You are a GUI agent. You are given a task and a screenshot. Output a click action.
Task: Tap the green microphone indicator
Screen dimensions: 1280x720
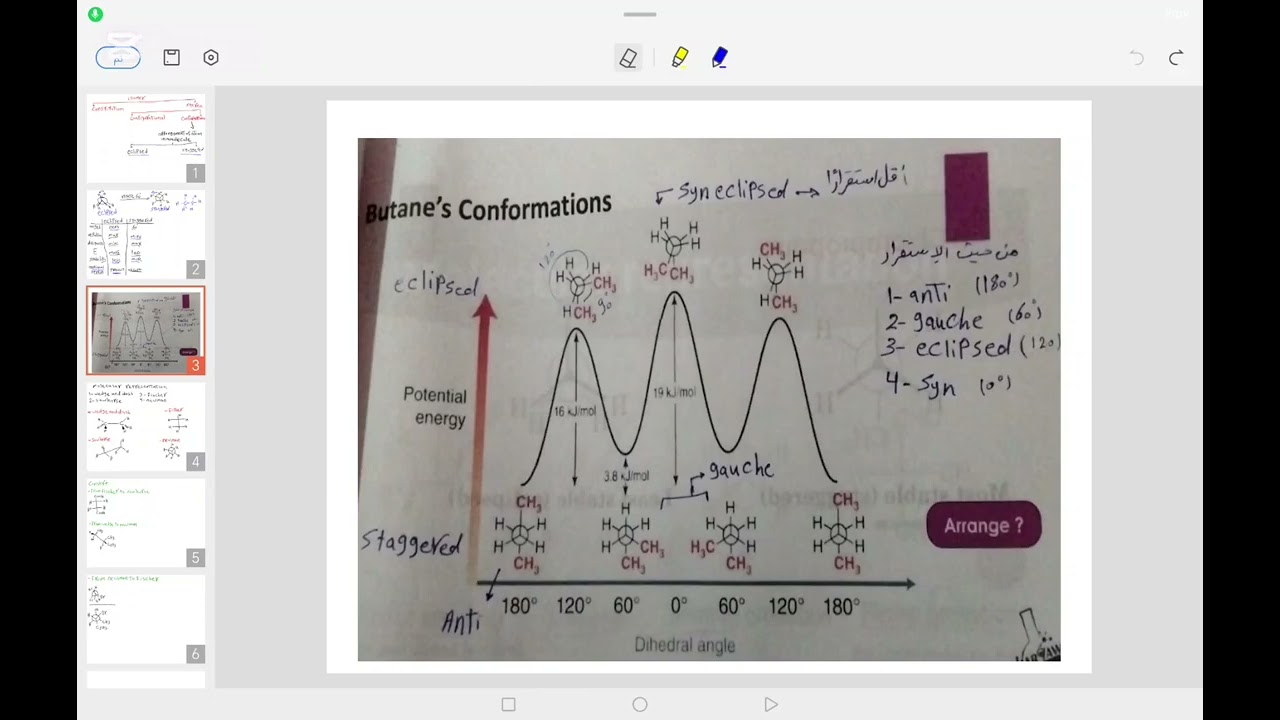[x=95, y=14]
